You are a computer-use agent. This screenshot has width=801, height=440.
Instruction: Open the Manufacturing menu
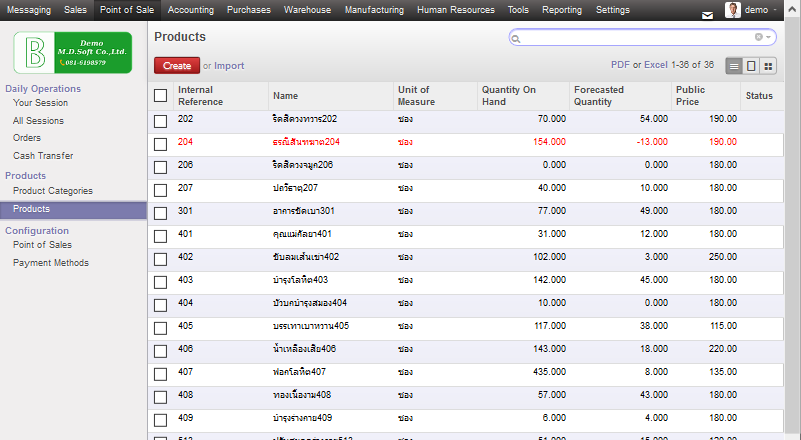[374, 10]
